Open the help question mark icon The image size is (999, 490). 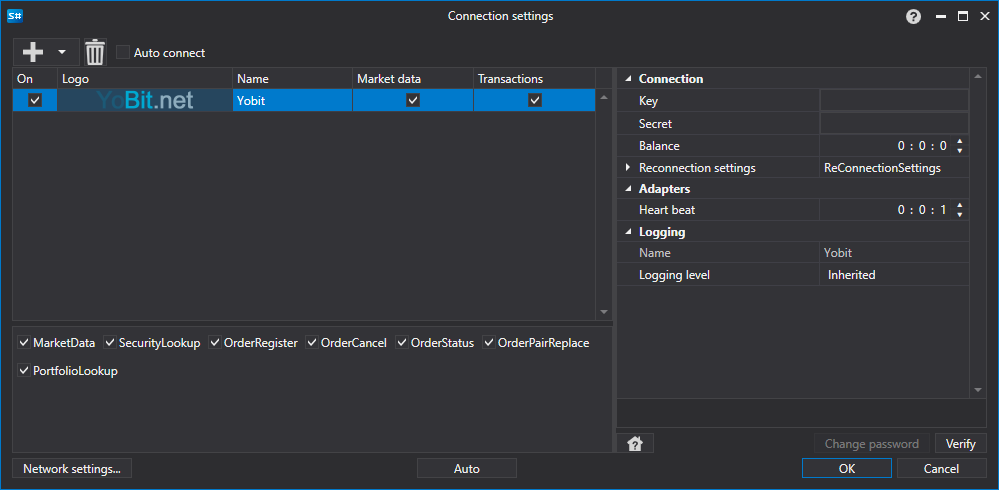(914, 17)
